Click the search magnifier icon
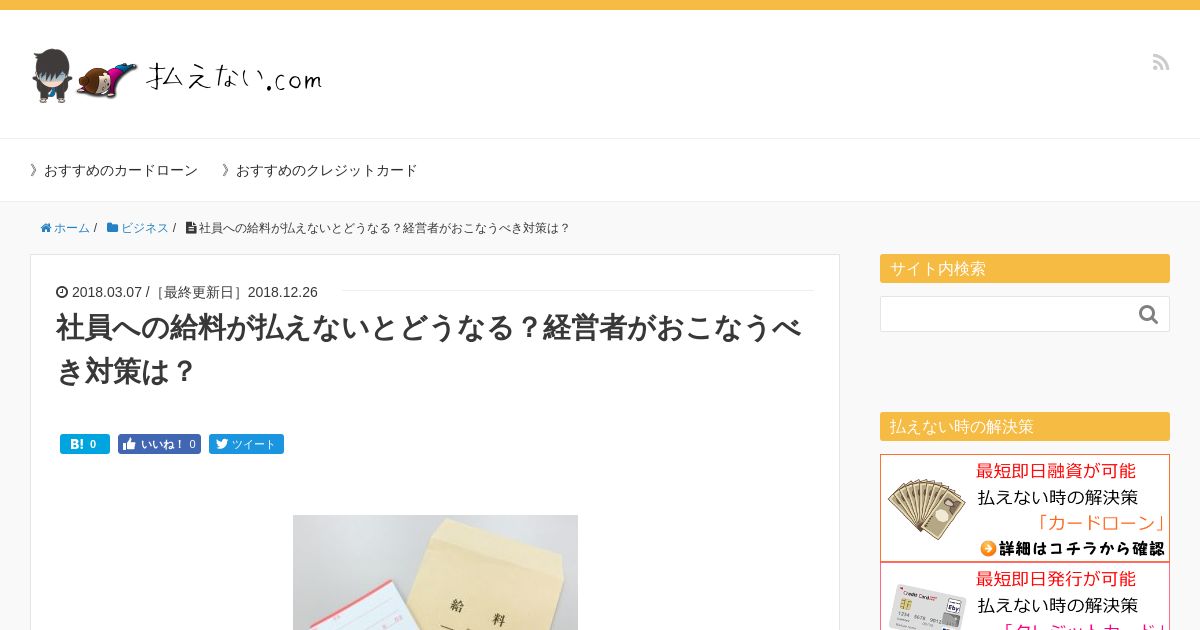This screenshot has width=1200, height=630. (x=1148, y=314)
